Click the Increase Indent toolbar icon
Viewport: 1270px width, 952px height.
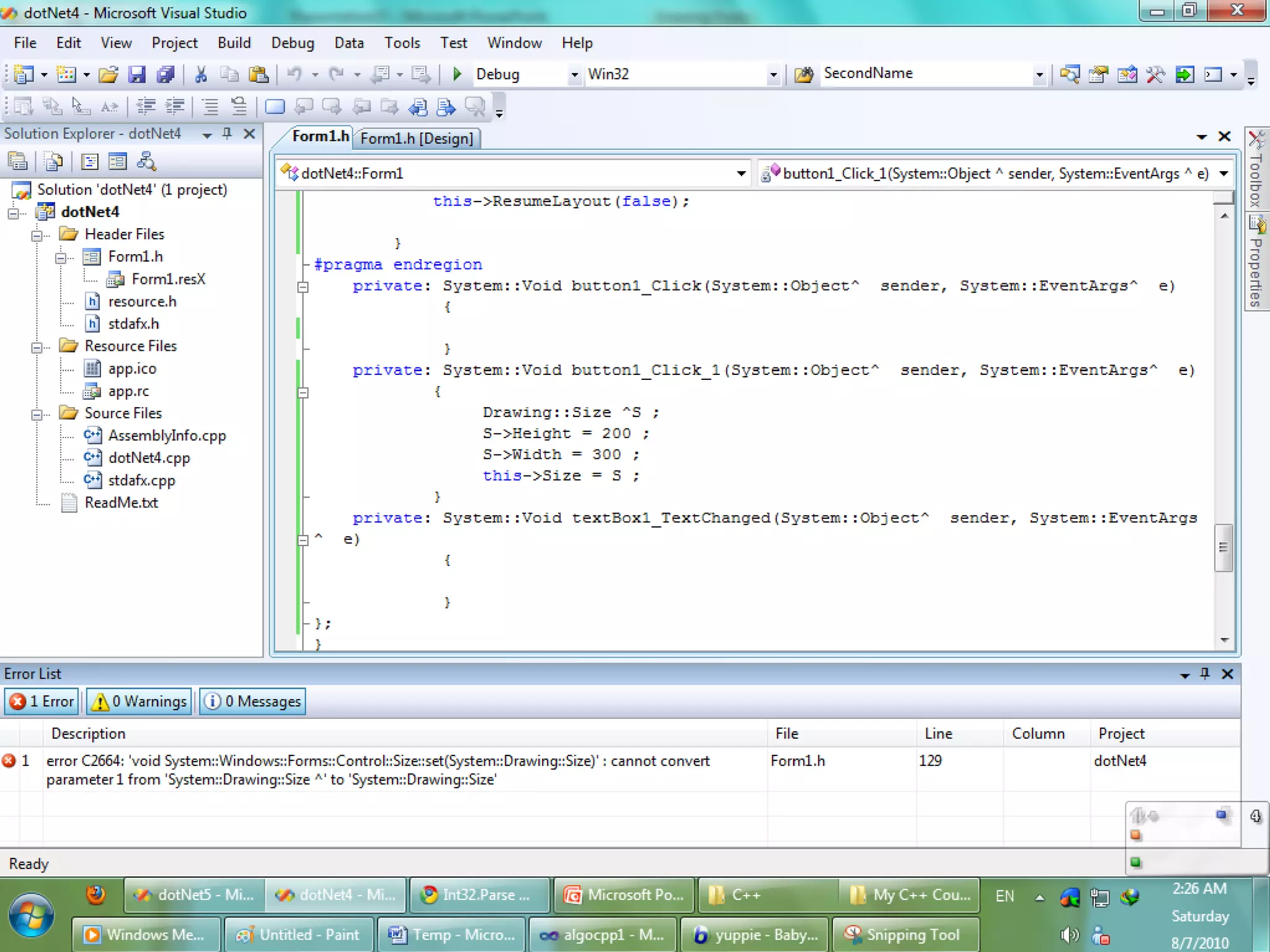click(174, 107)
